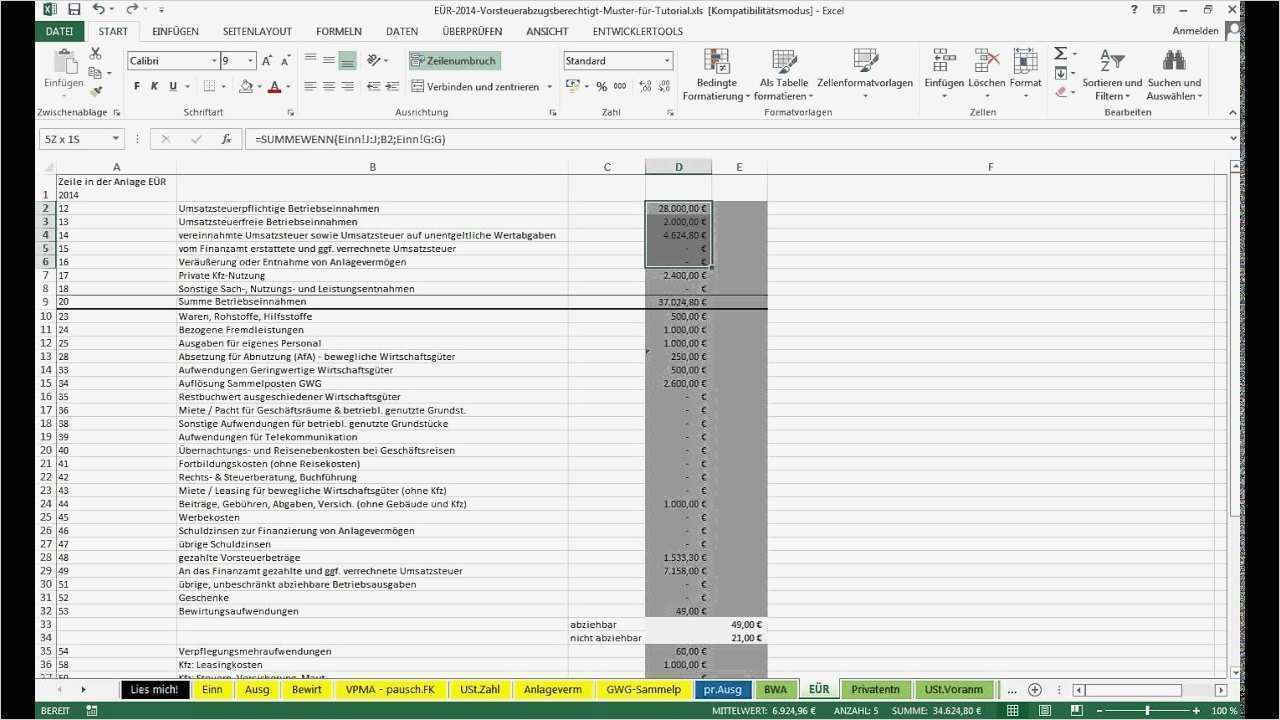Viewport: 1280px width, 720px height.
Task: Open the Name Box dropdown arrow
Action: click(x=115, y=139)
